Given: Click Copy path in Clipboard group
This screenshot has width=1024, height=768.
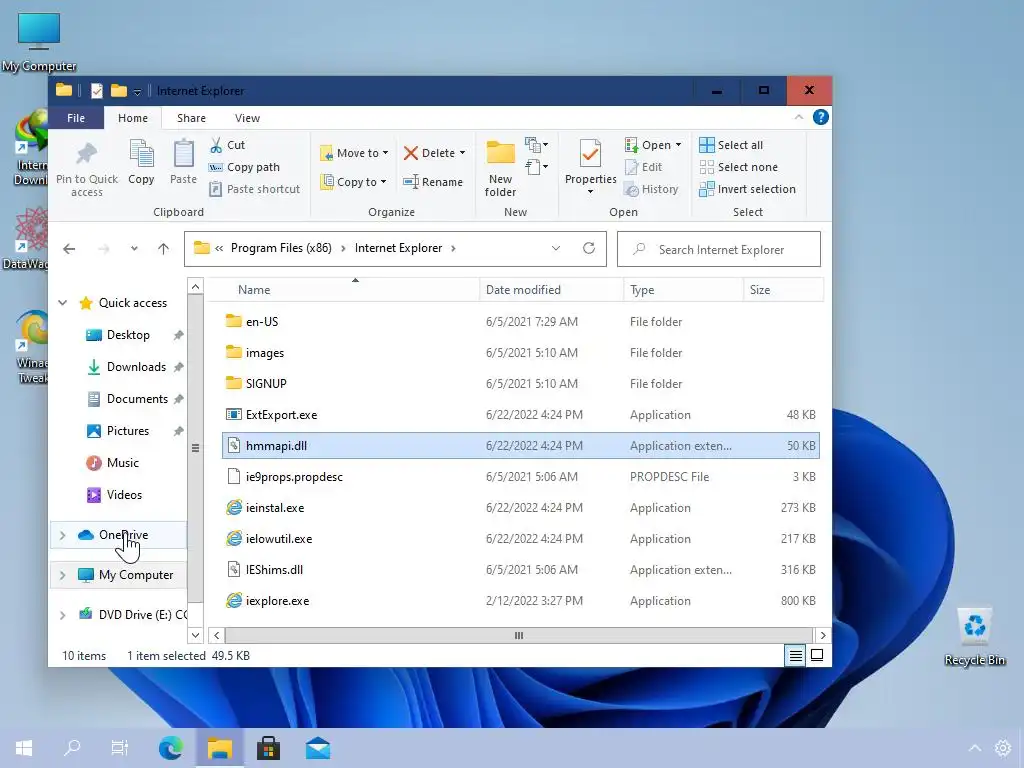Looking at the screenshot, I should 244,167.
